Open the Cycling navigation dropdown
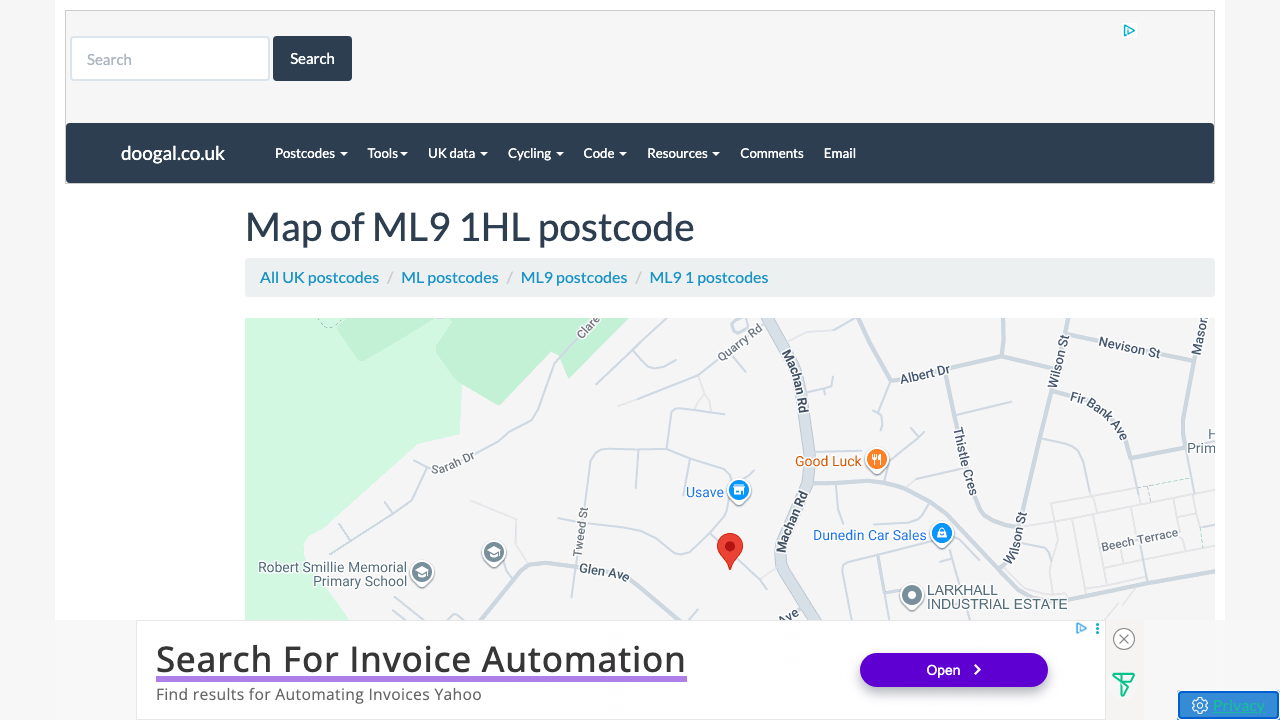This screenshot has width=1280, height=720. click(535, 153)
